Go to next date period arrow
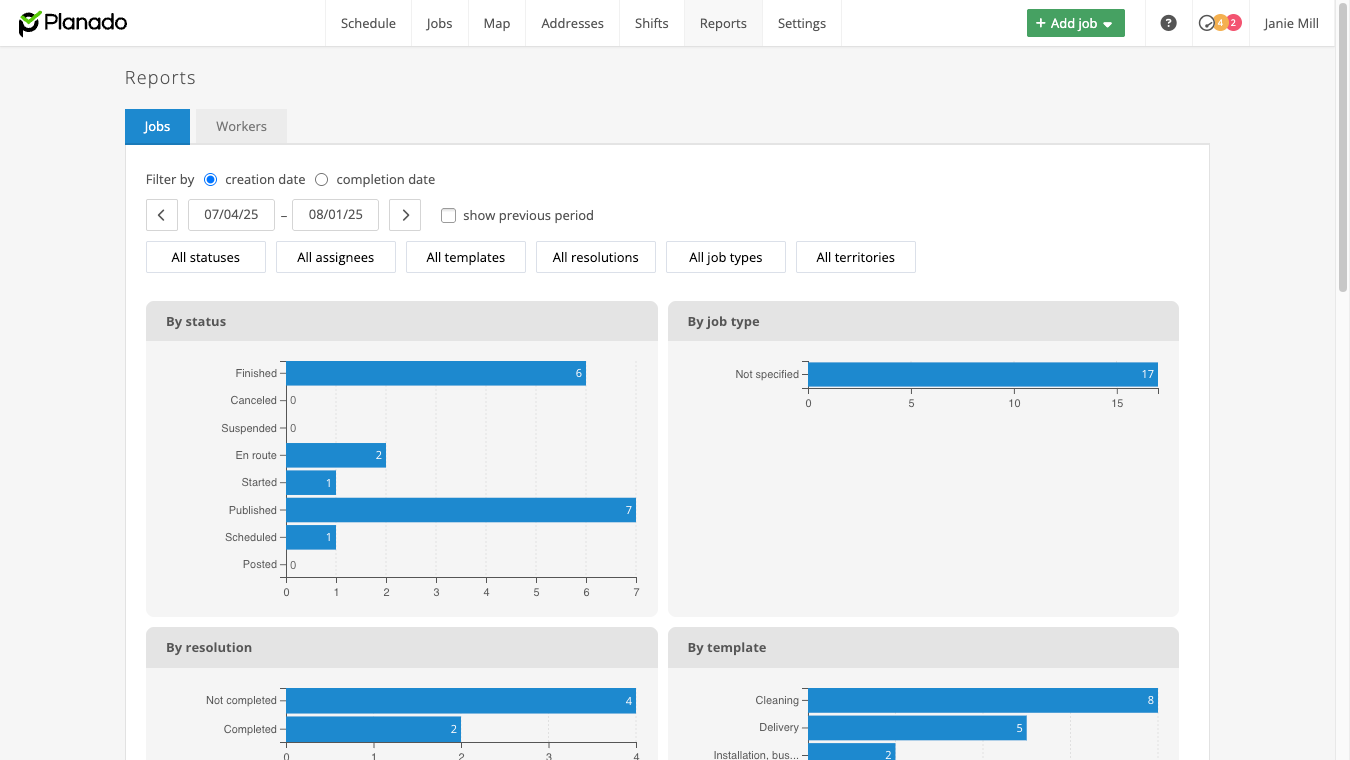The width and height of the screenshot is (1350, 760). [405, 215]
